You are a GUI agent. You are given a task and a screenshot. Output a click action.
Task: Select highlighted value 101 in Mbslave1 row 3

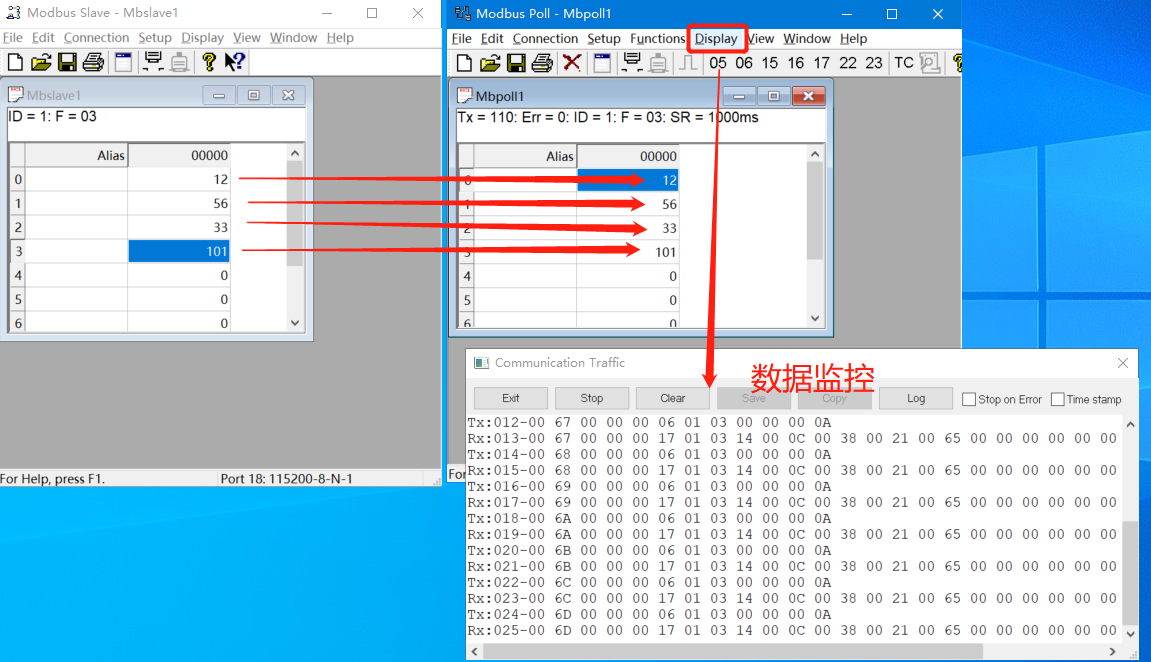pos(178,251)
